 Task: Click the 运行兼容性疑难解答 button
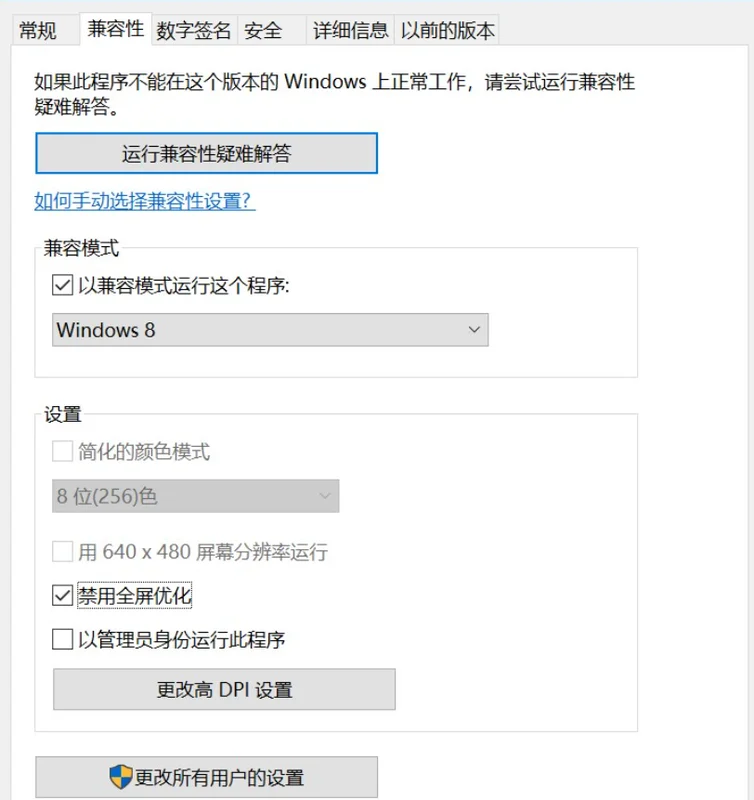point(206,154)
